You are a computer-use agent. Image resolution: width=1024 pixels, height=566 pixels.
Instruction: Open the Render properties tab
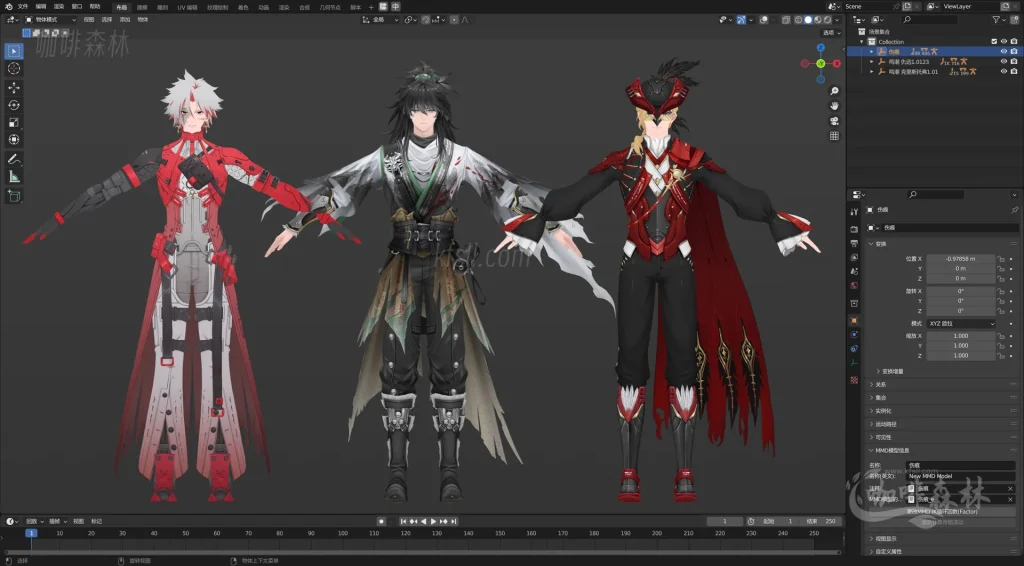[x=854, y=229]
